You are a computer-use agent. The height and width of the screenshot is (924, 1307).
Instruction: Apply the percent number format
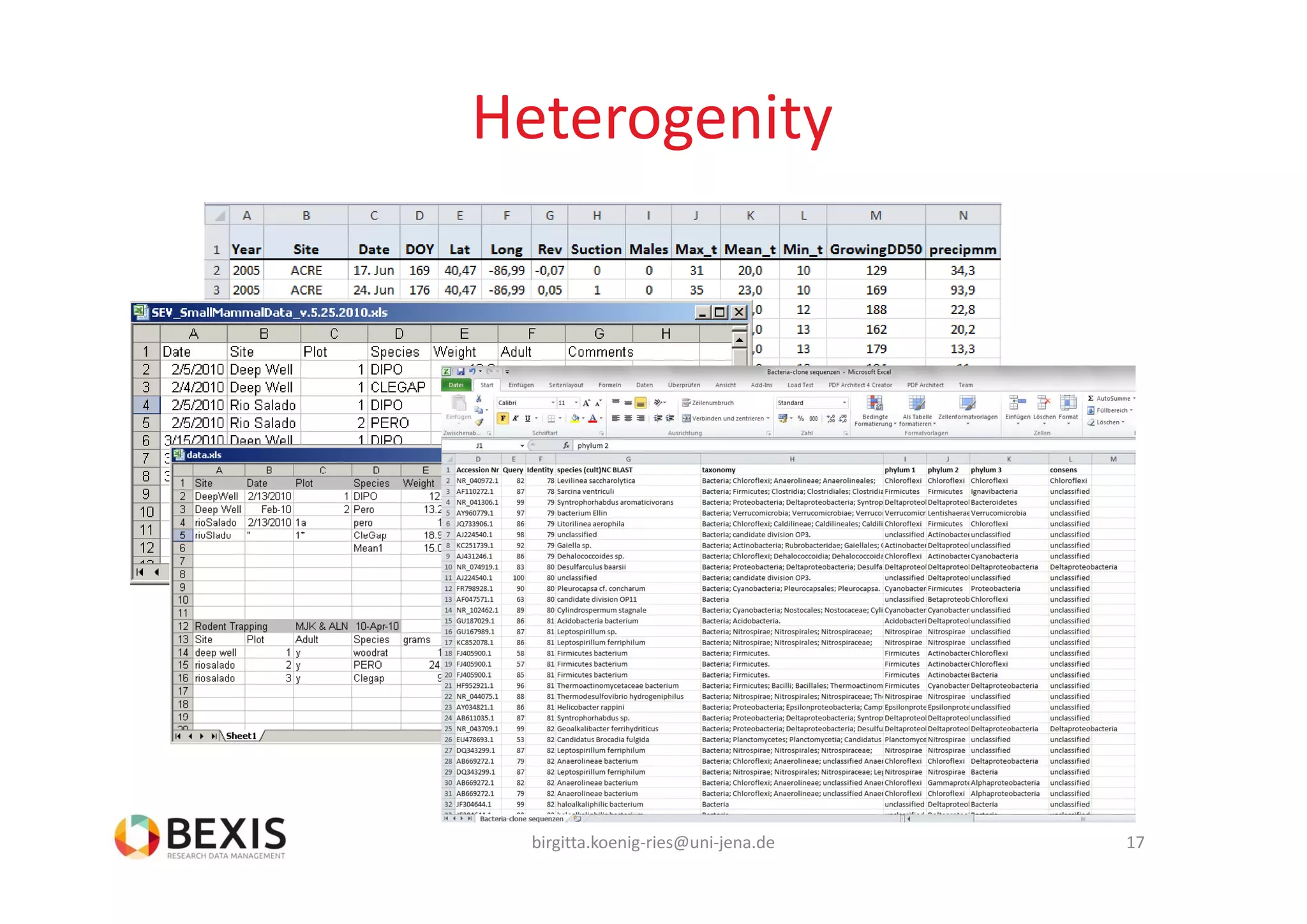point(800,419)
